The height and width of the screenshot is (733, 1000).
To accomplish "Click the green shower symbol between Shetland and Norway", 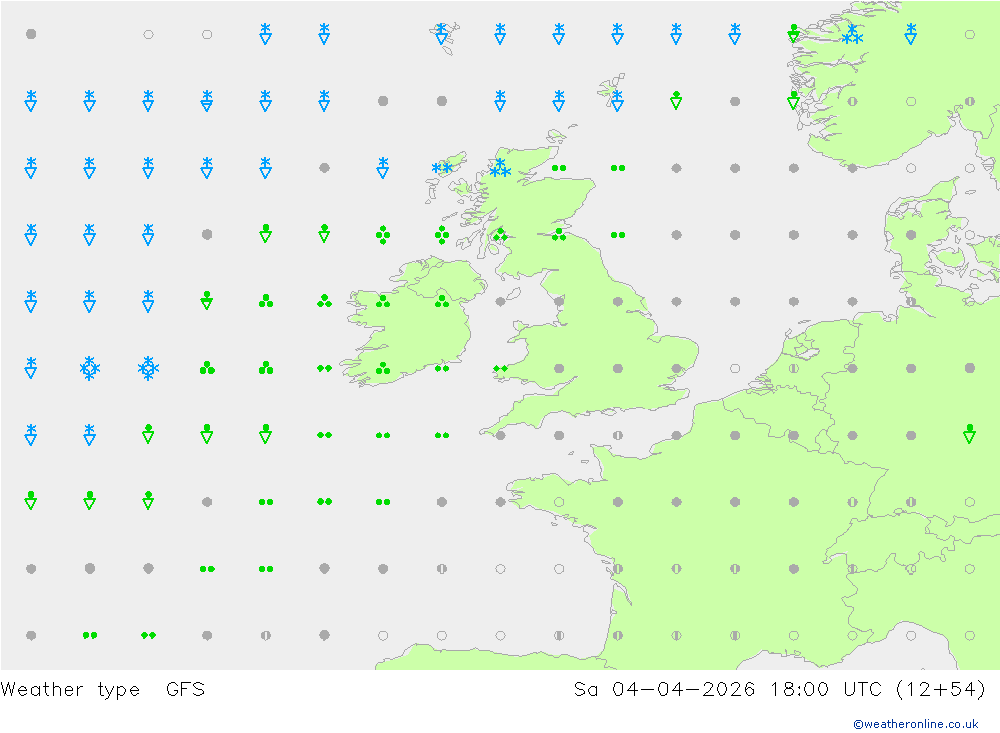I will (x=676, y=100).
